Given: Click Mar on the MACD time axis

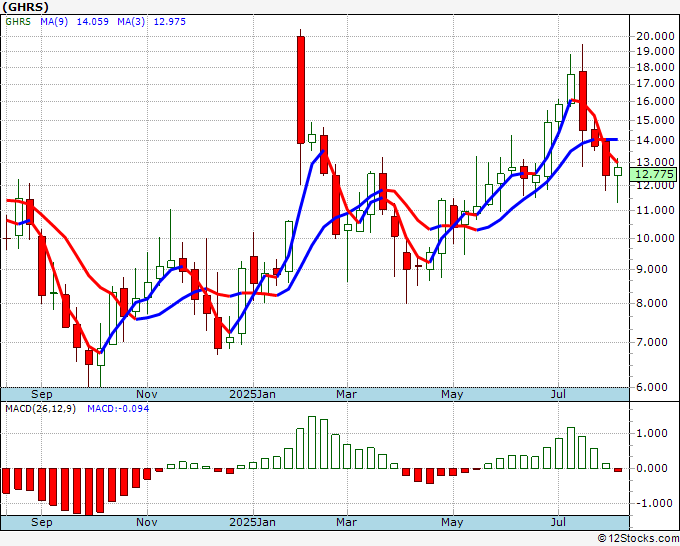Looking at the screenshot, I should click(x=347, y=522).
